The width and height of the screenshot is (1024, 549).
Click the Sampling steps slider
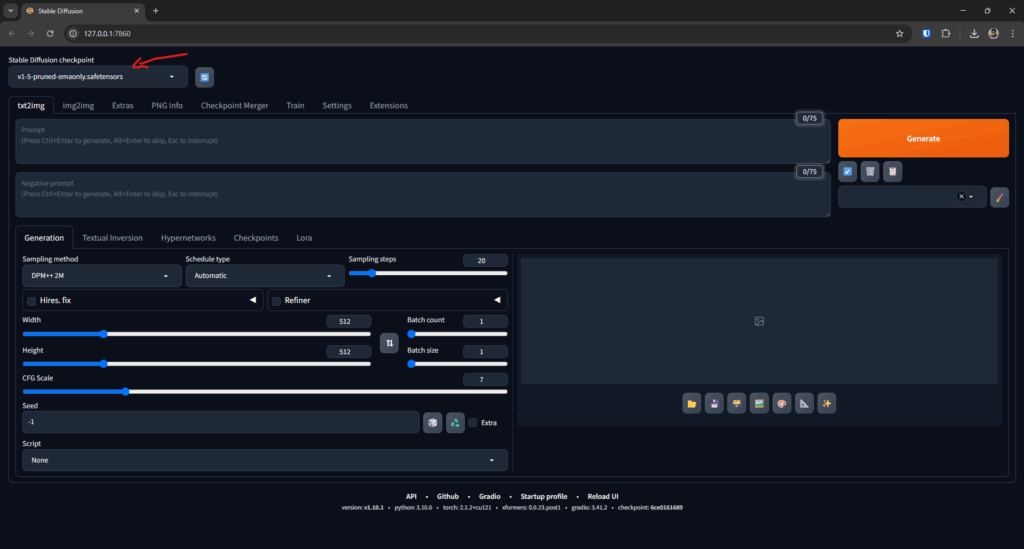coord(428,274)
